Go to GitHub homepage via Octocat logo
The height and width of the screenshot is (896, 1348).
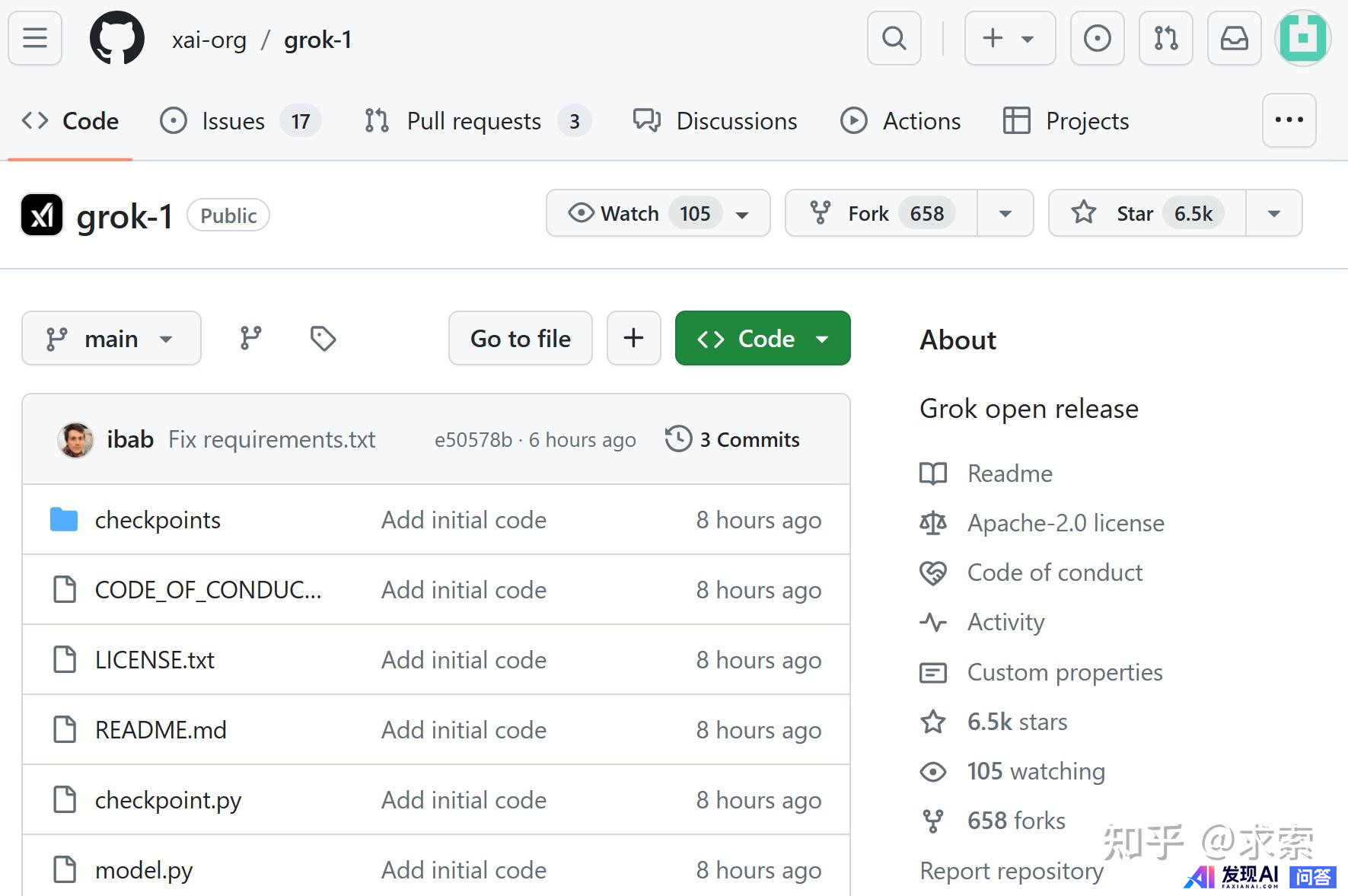tap(117, 38)
